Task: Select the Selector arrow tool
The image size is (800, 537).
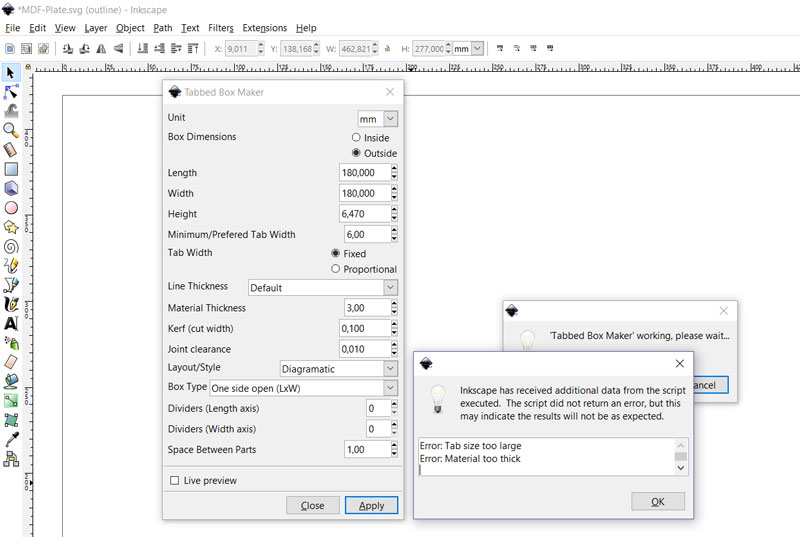Action: [x=11, y=73]
